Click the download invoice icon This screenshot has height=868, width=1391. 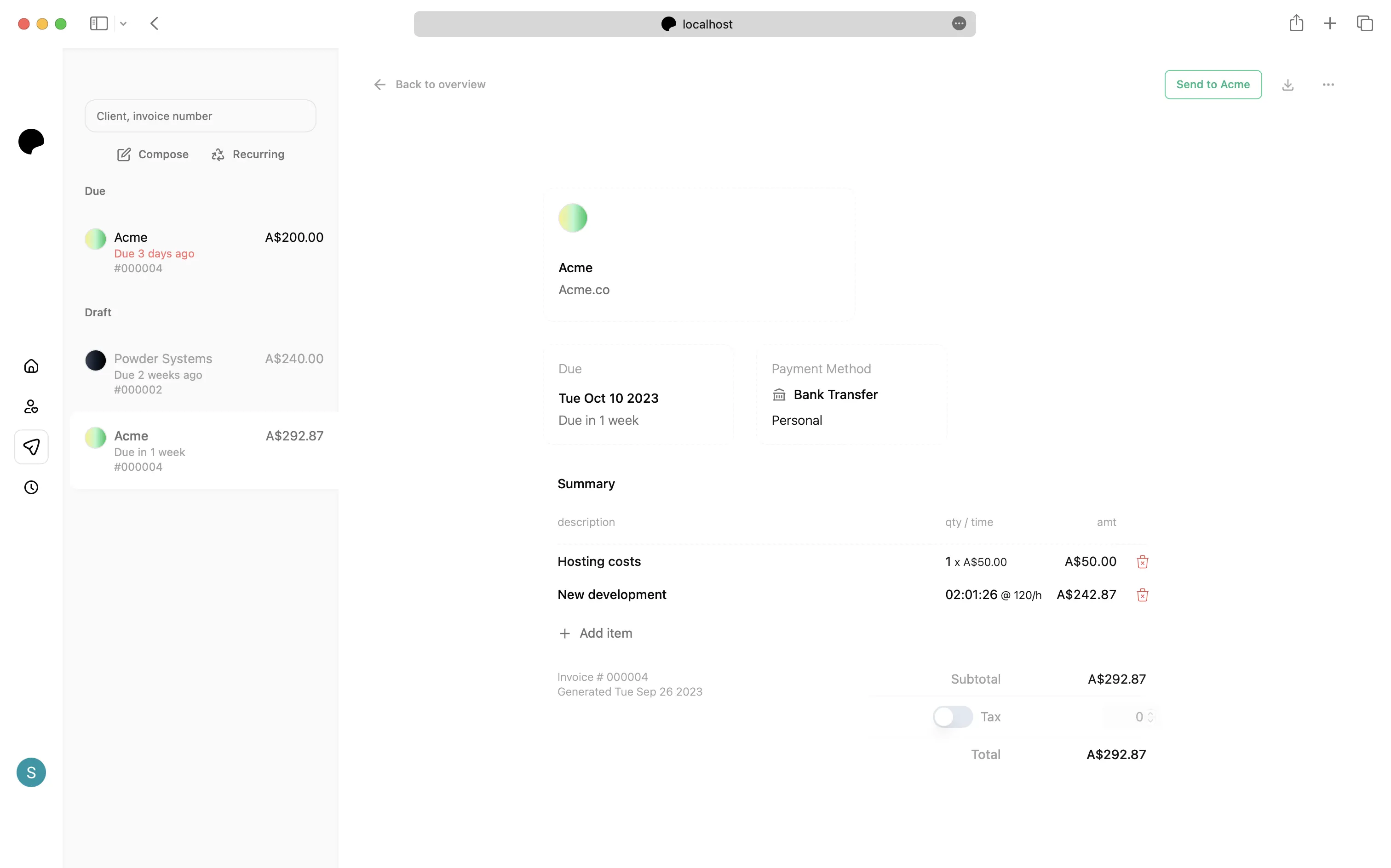[1288, 84]
